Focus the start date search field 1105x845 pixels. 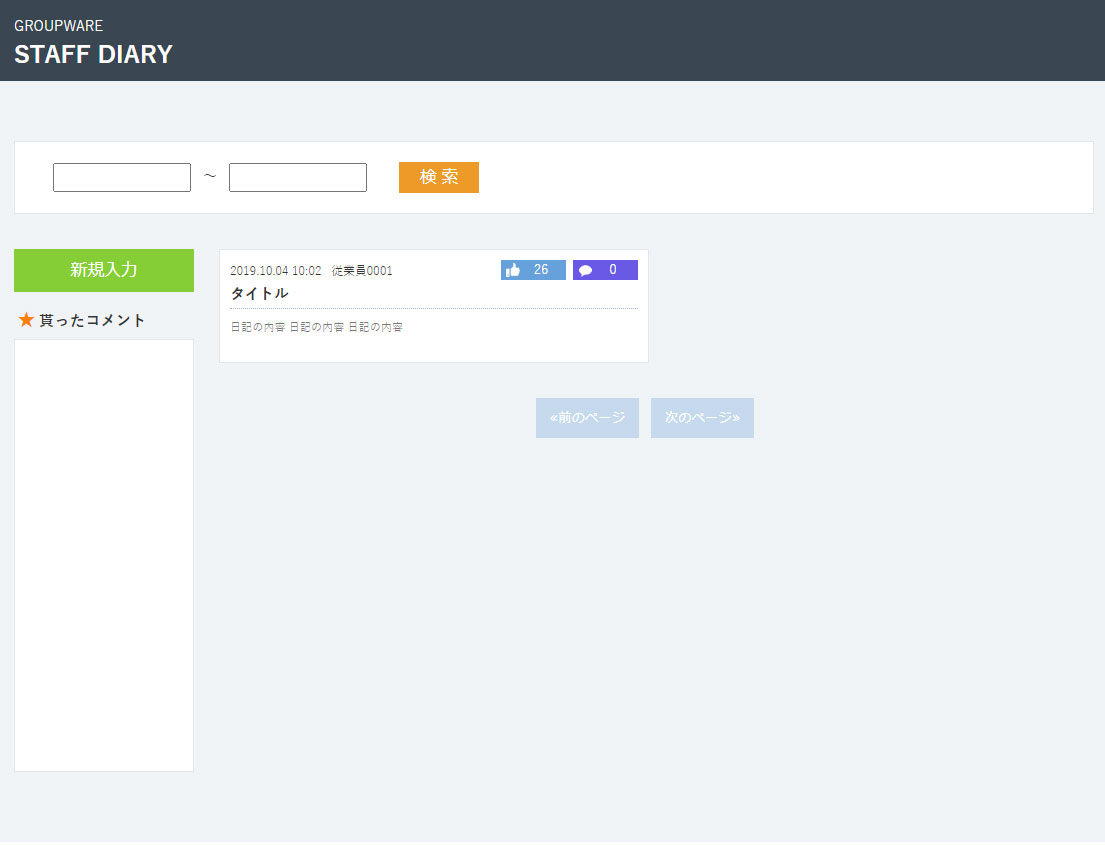(122, 178)
